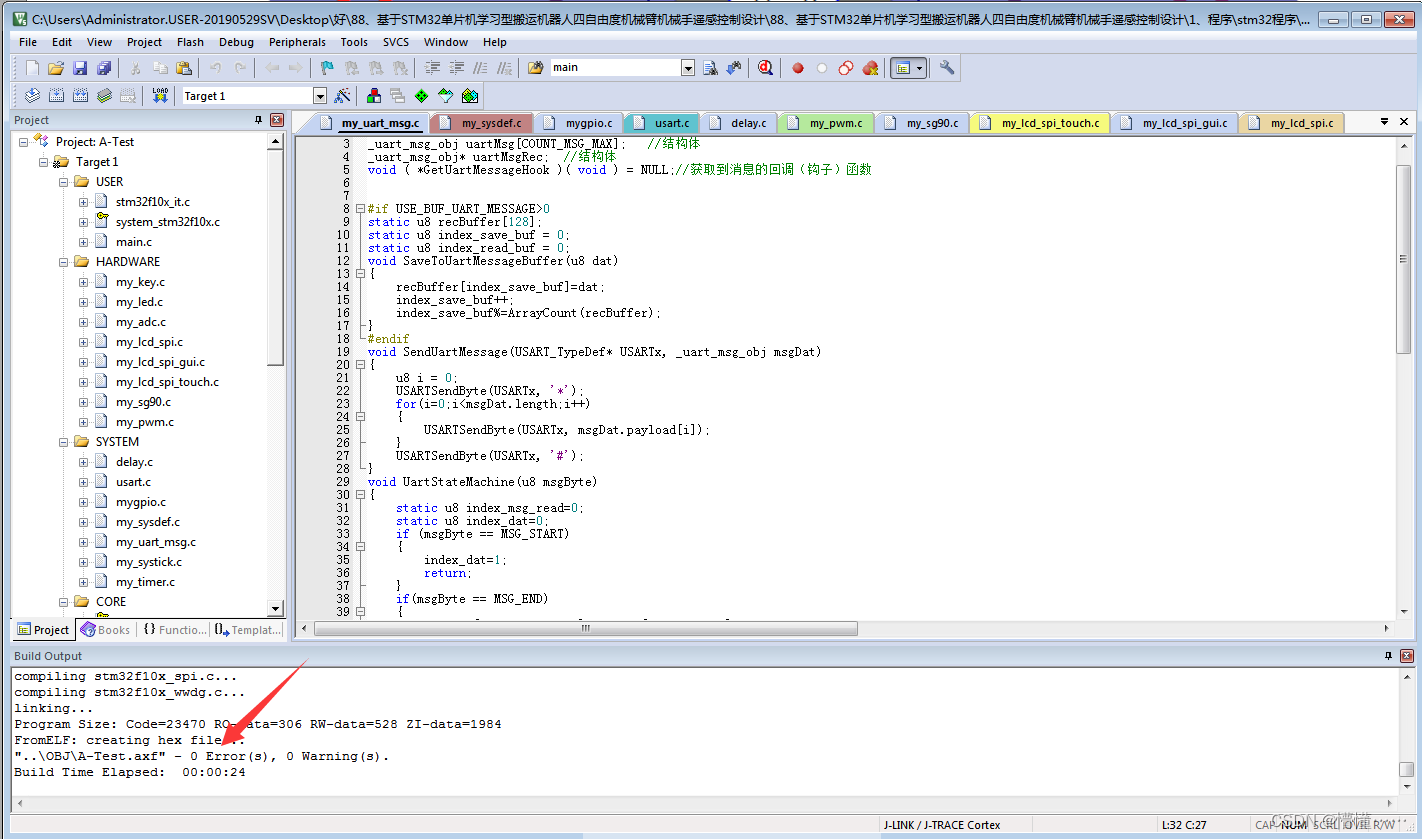The width and height of the screenshot is (1422, 839).
Task: Click the Unindent selected text icon
Action: click(x=456, y=68)
